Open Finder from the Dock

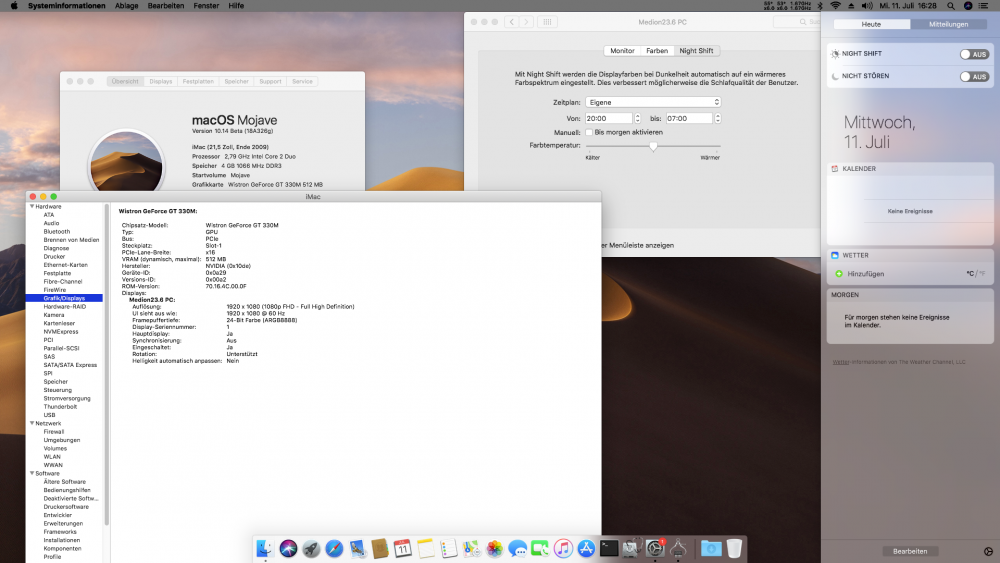[265, 548]
